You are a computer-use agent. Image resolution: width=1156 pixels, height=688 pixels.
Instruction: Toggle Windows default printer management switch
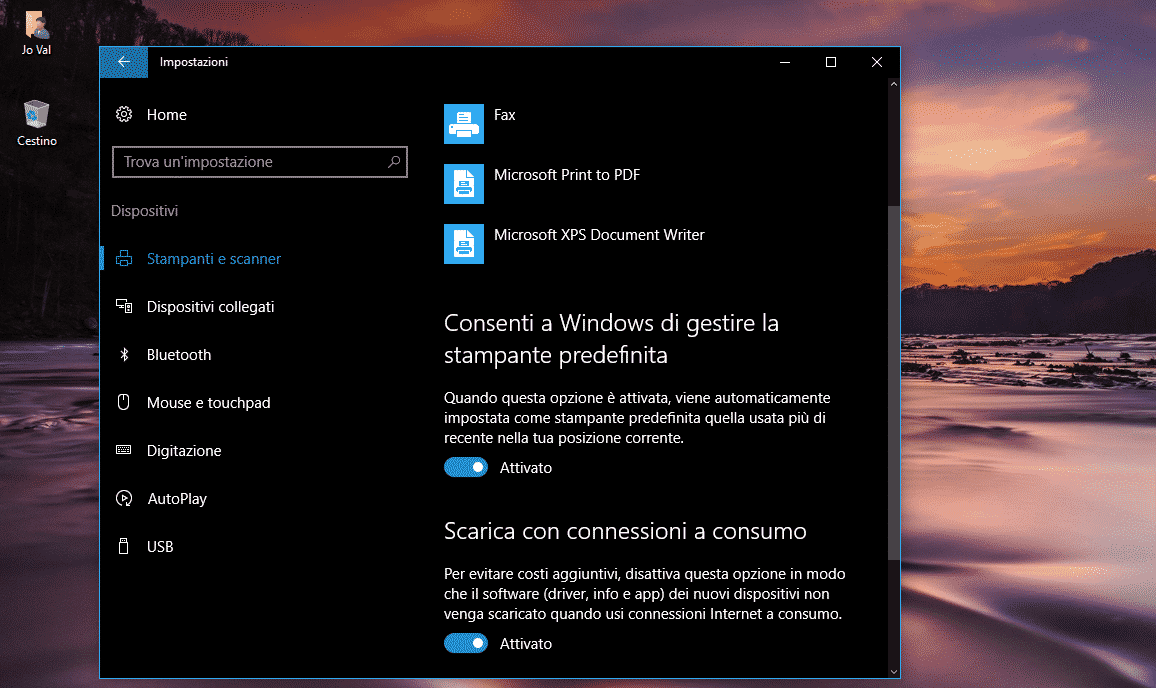466,468
